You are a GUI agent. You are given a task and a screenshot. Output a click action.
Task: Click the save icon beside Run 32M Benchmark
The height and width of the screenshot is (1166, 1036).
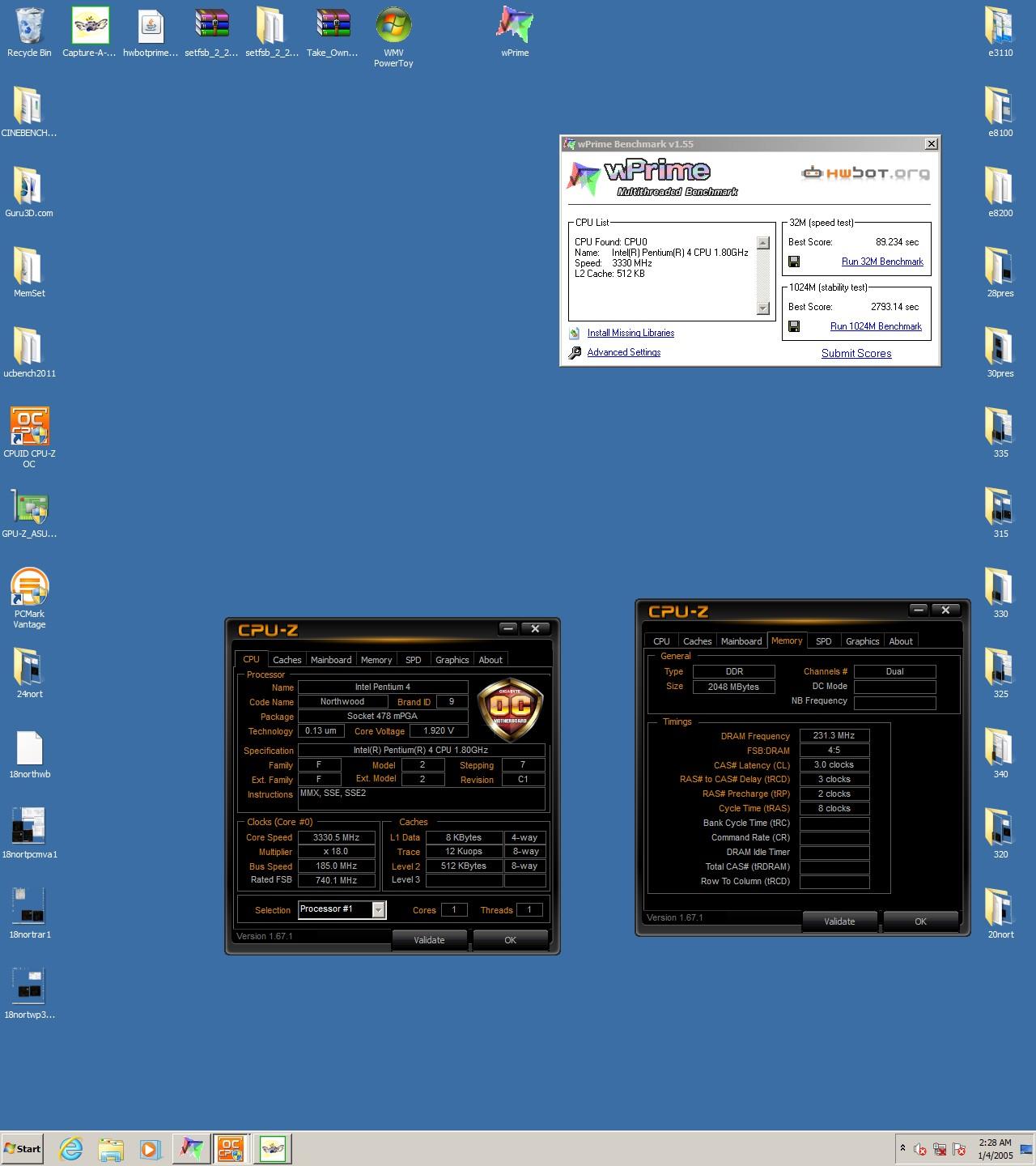click(794, 262)
